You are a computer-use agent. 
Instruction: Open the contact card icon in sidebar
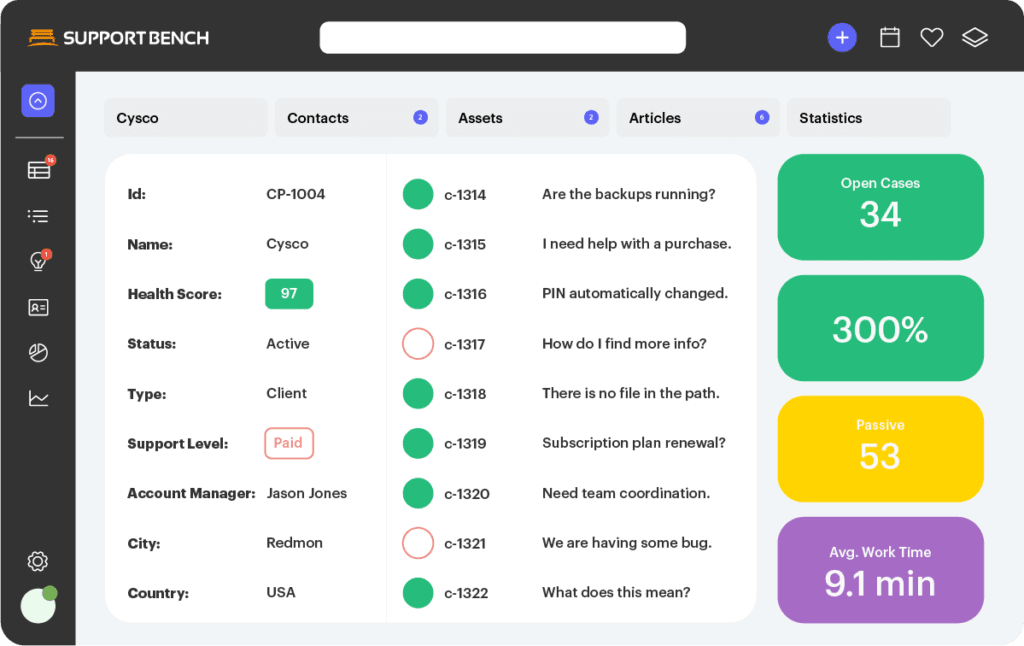38,308
